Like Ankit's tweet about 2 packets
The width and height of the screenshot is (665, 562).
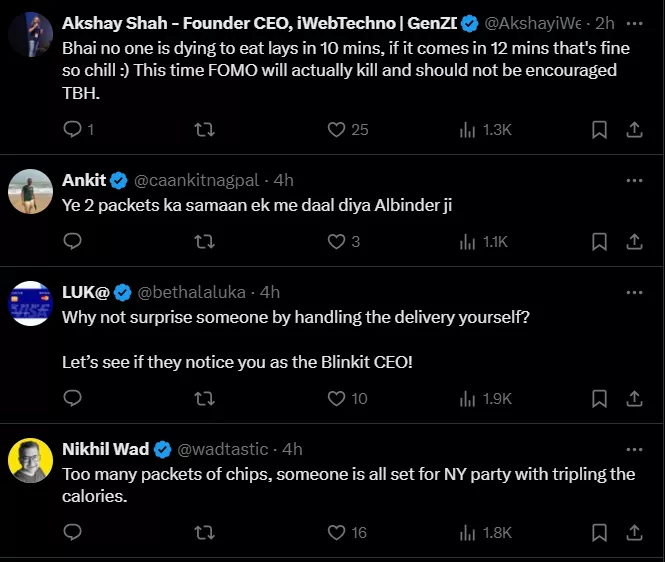click(337, 241)
